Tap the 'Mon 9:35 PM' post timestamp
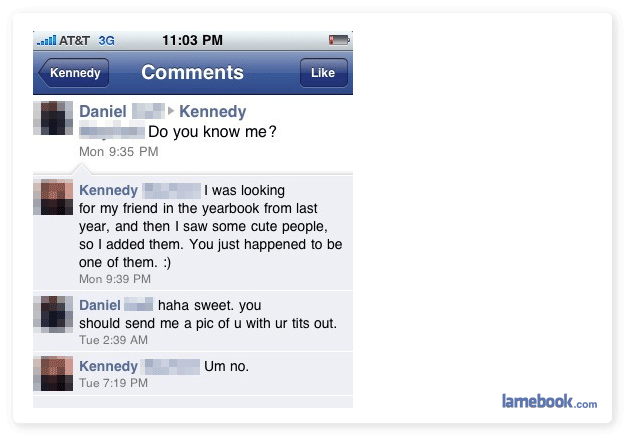The image size is (630, 441). [118, 151]
